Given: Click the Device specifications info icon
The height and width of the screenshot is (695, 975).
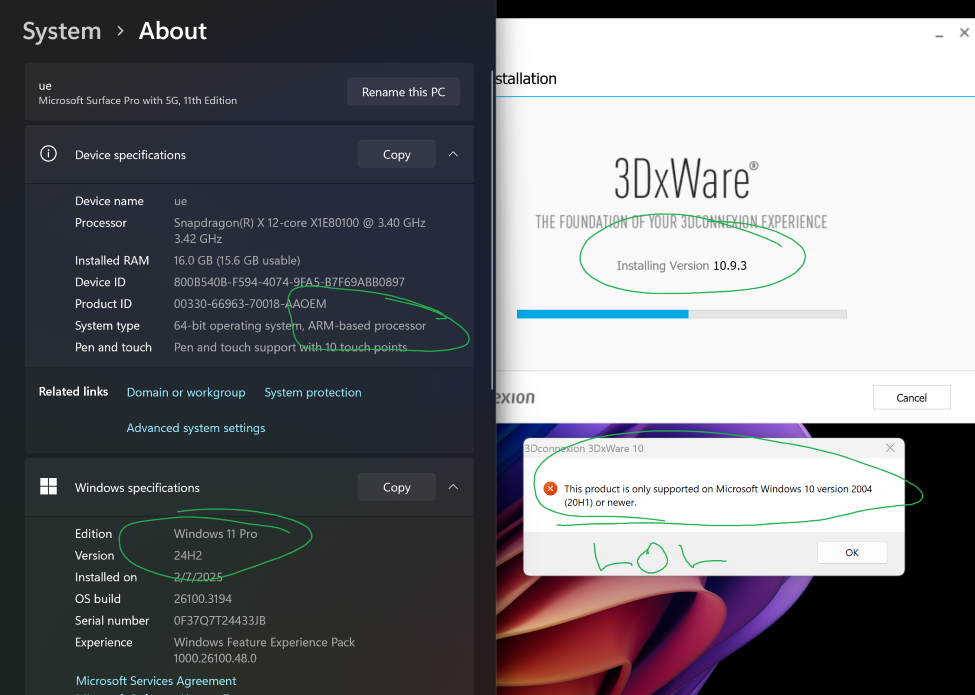Looking at the screenshot, I should click(48, 154).
